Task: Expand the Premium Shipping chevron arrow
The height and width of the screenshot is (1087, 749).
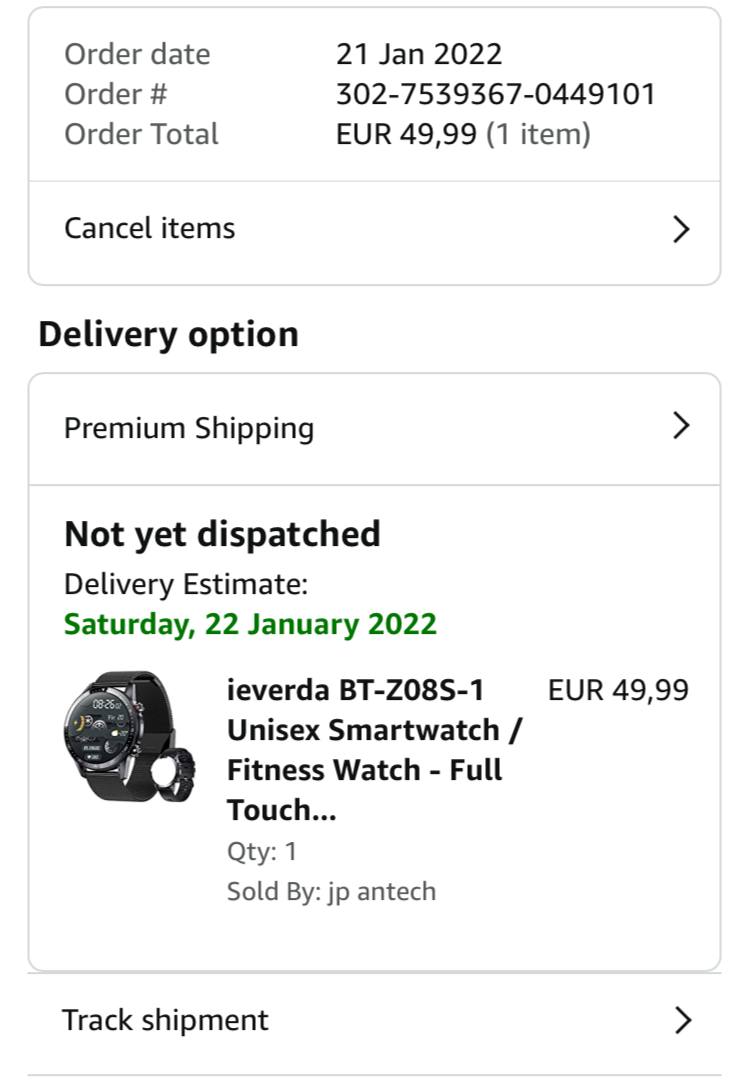Action: [681, 426]
